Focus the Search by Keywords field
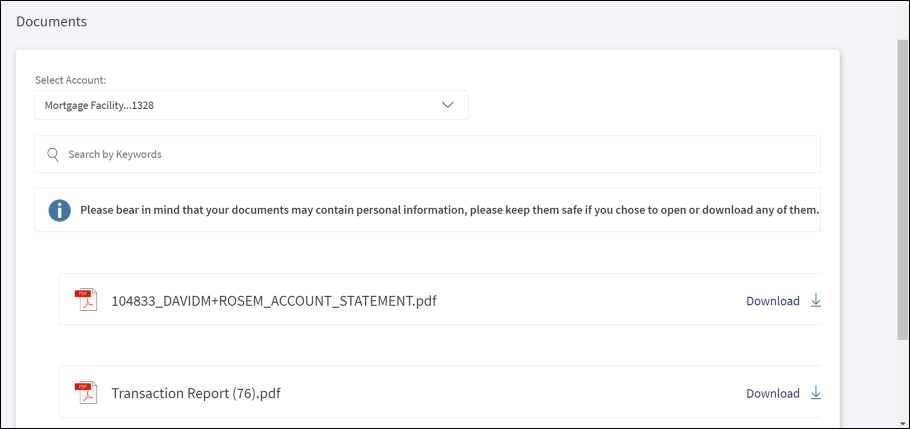Viewport: 910px width, 429px height. 428,154
